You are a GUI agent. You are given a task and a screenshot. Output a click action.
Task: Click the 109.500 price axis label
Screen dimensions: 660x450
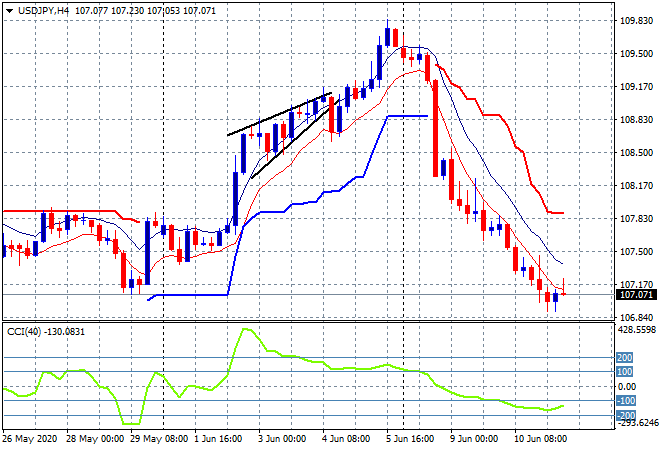coord(636,53)
